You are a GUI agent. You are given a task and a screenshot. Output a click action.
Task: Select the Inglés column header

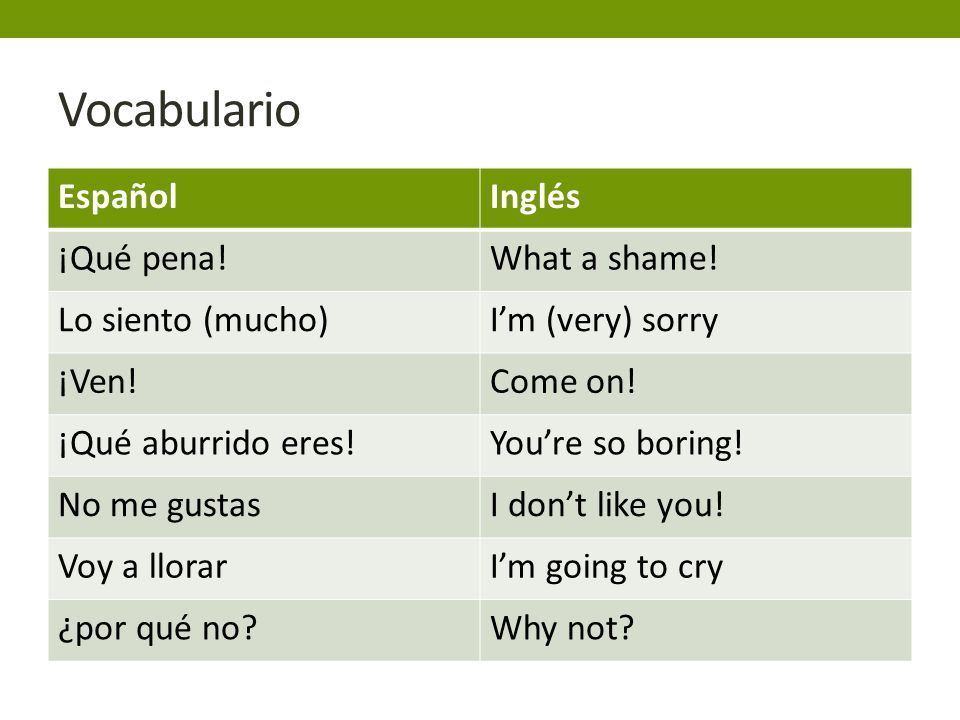696,198
